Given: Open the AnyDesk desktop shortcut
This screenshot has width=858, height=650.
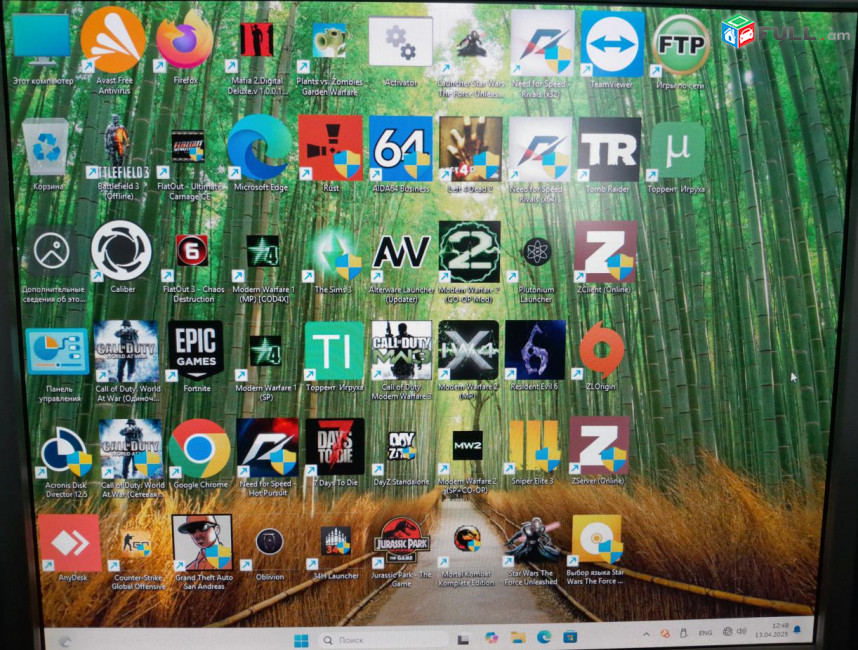Looking at the screenshot, I should point(70,543).
